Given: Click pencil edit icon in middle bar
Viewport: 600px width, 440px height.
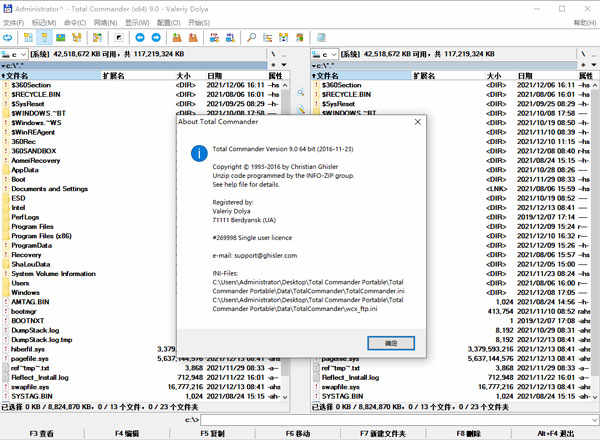Looking at the screenshot, I should coord(301,109).
